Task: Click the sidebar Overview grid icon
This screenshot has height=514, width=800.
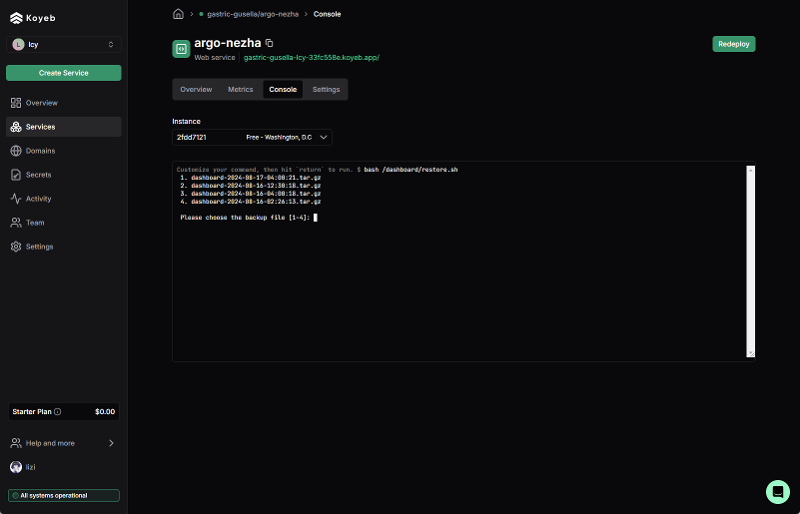Action: coord(16,103)
